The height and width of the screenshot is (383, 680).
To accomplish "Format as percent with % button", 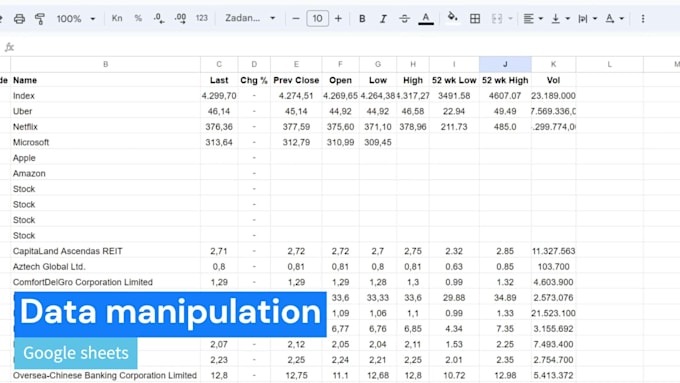I will click(138, 18).
